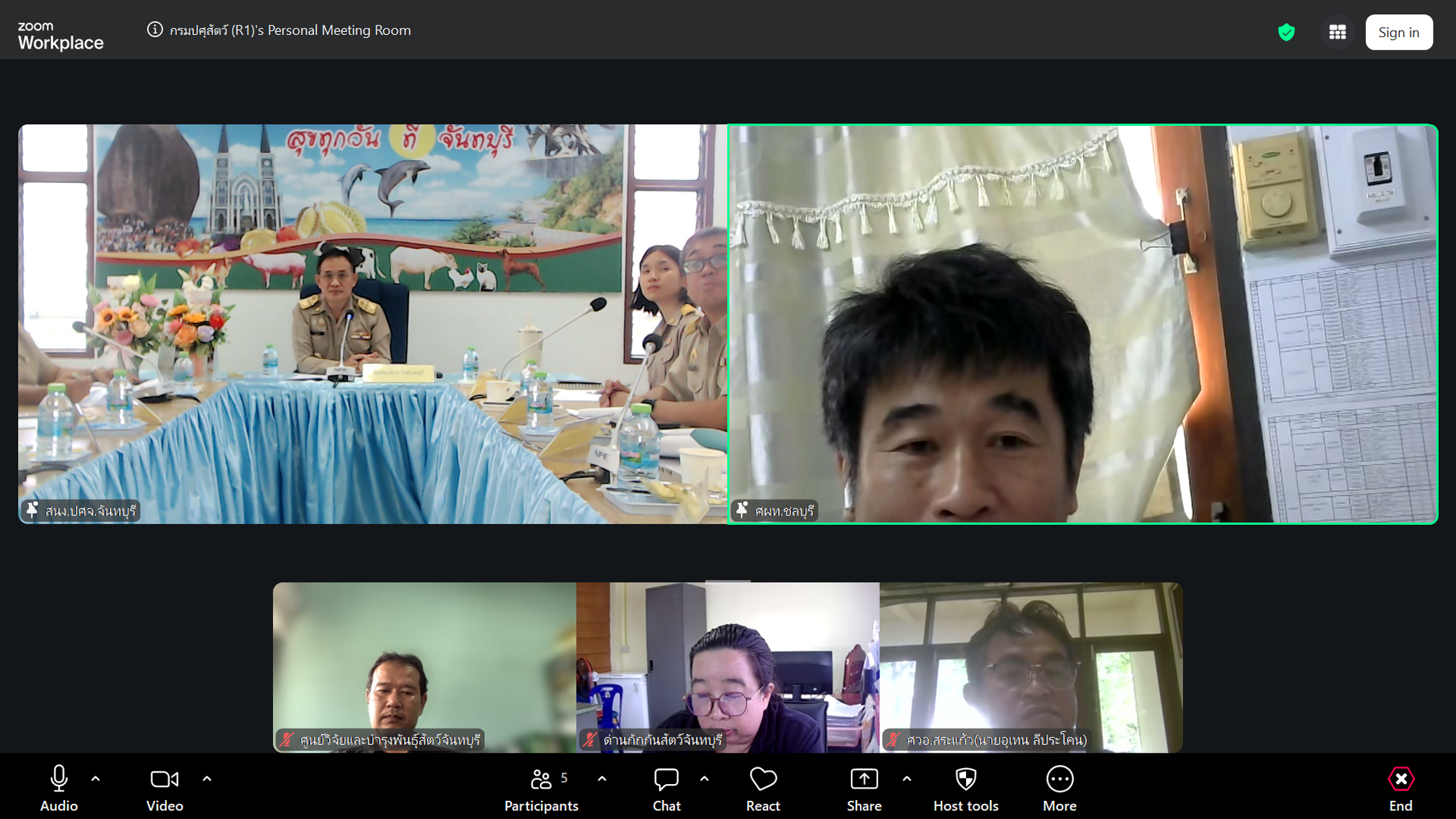The height and width of the screenshot is (819, 1456).
Task: Click the End meeting button
Action: coord(1401,788)
